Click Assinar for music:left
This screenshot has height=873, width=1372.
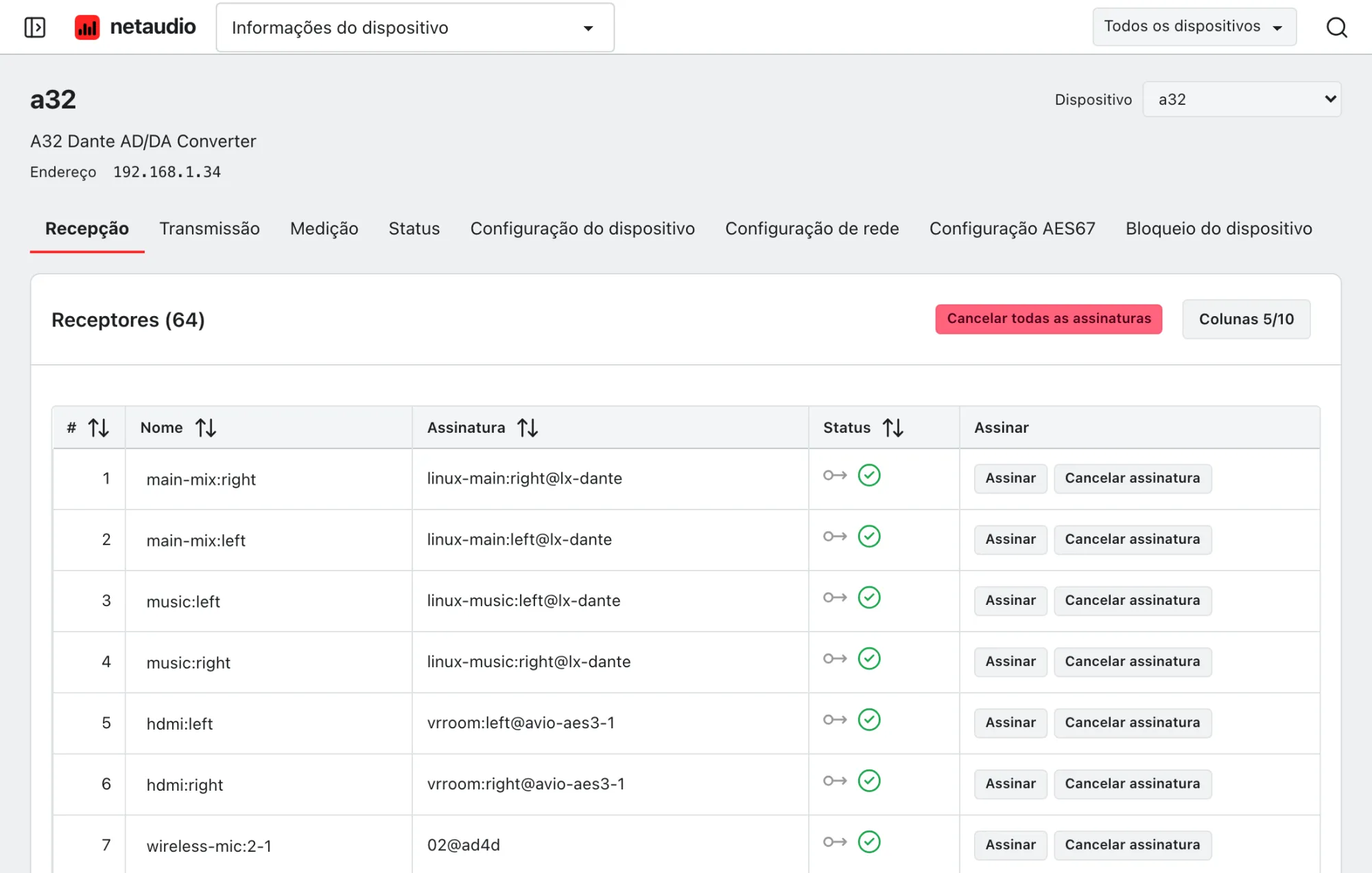(x=1010, y=601)
